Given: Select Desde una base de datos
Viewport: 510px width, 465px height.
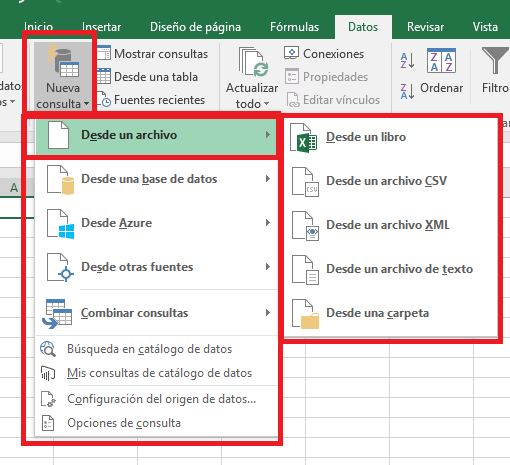Looking at the screenshot, I should pos(156,179).
